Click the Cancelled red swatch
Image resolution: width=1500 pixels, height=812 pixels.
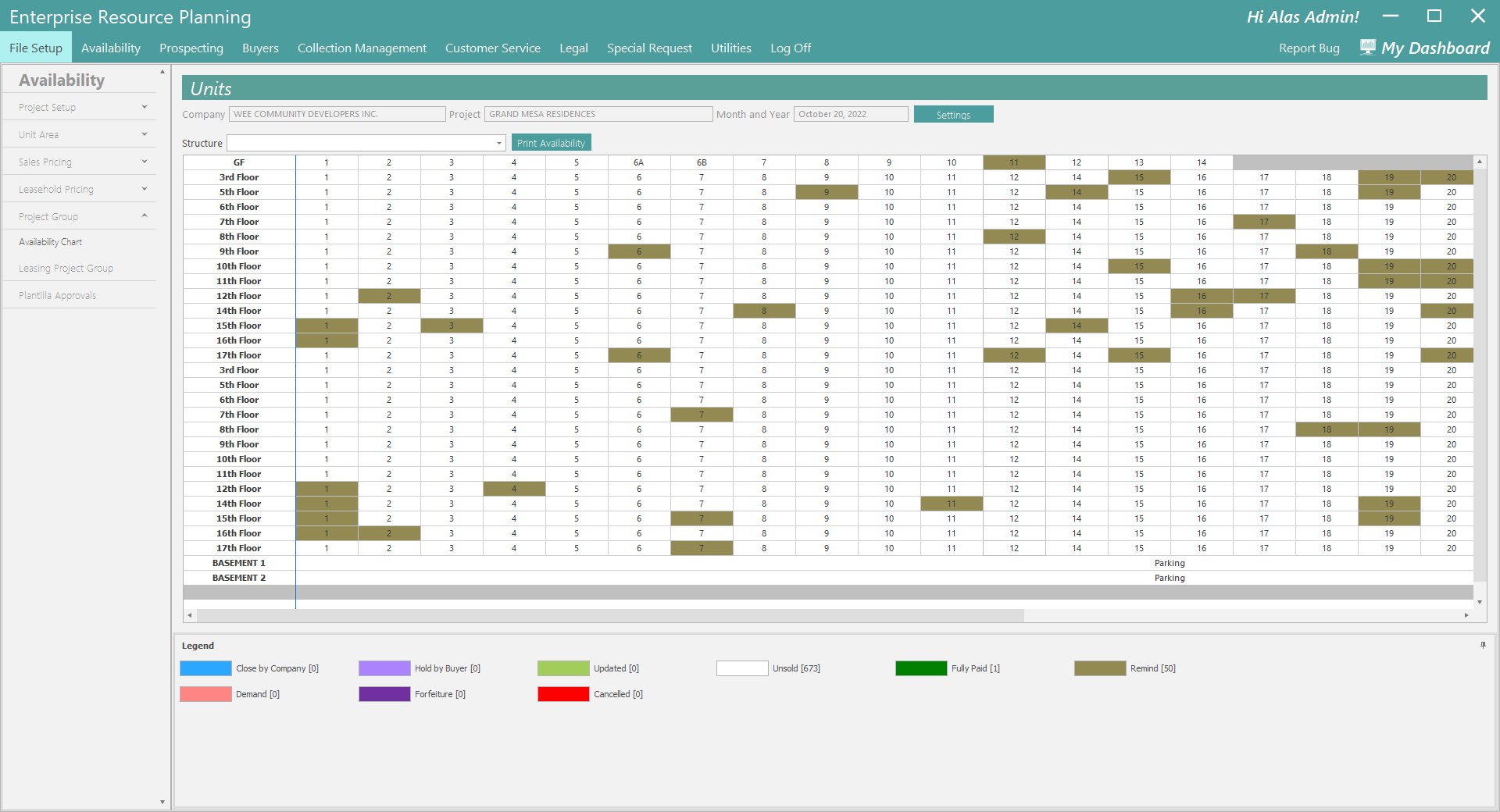pos(563,694)
